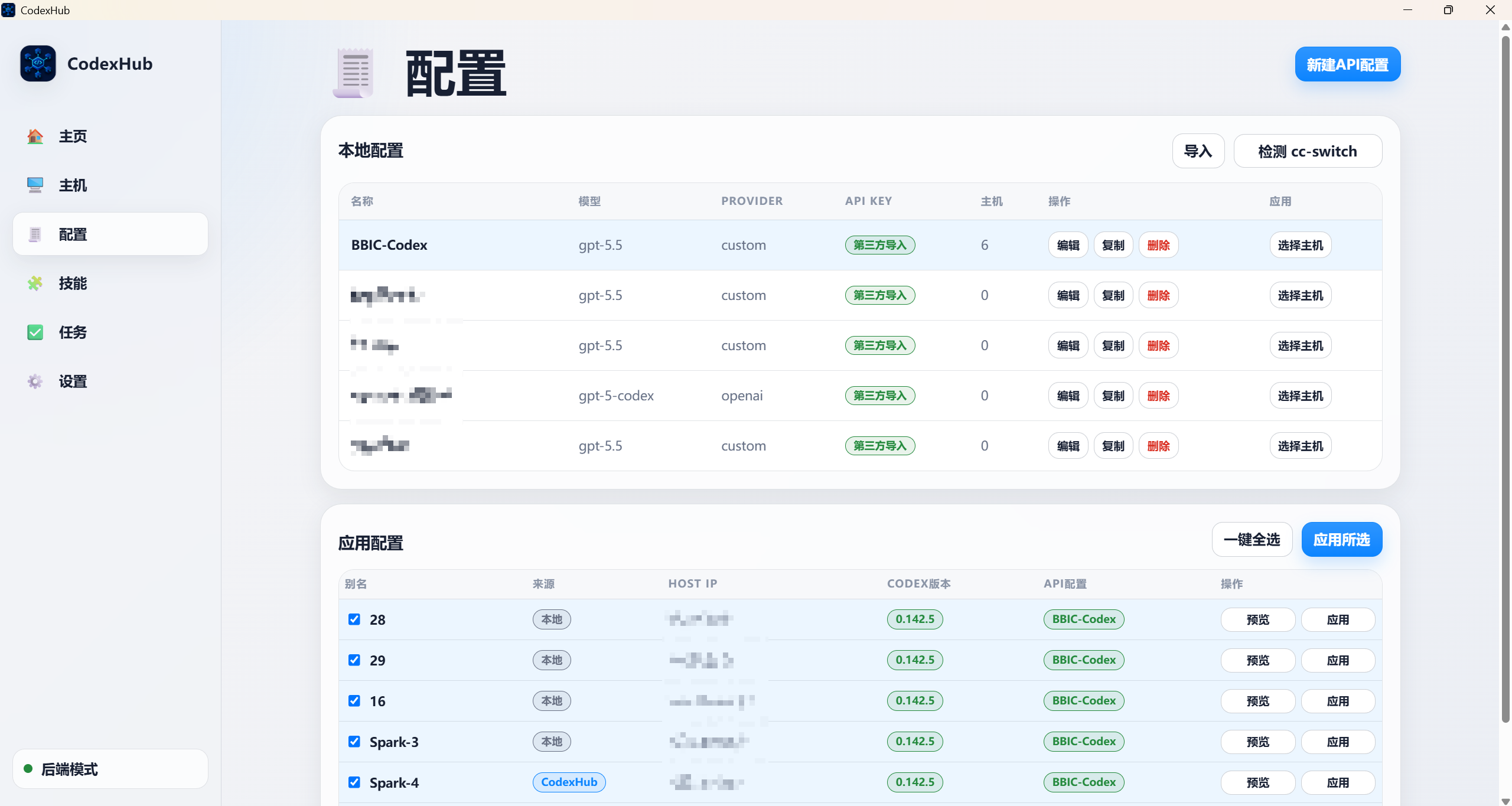Go to the 任务 page

pos(110,332)
